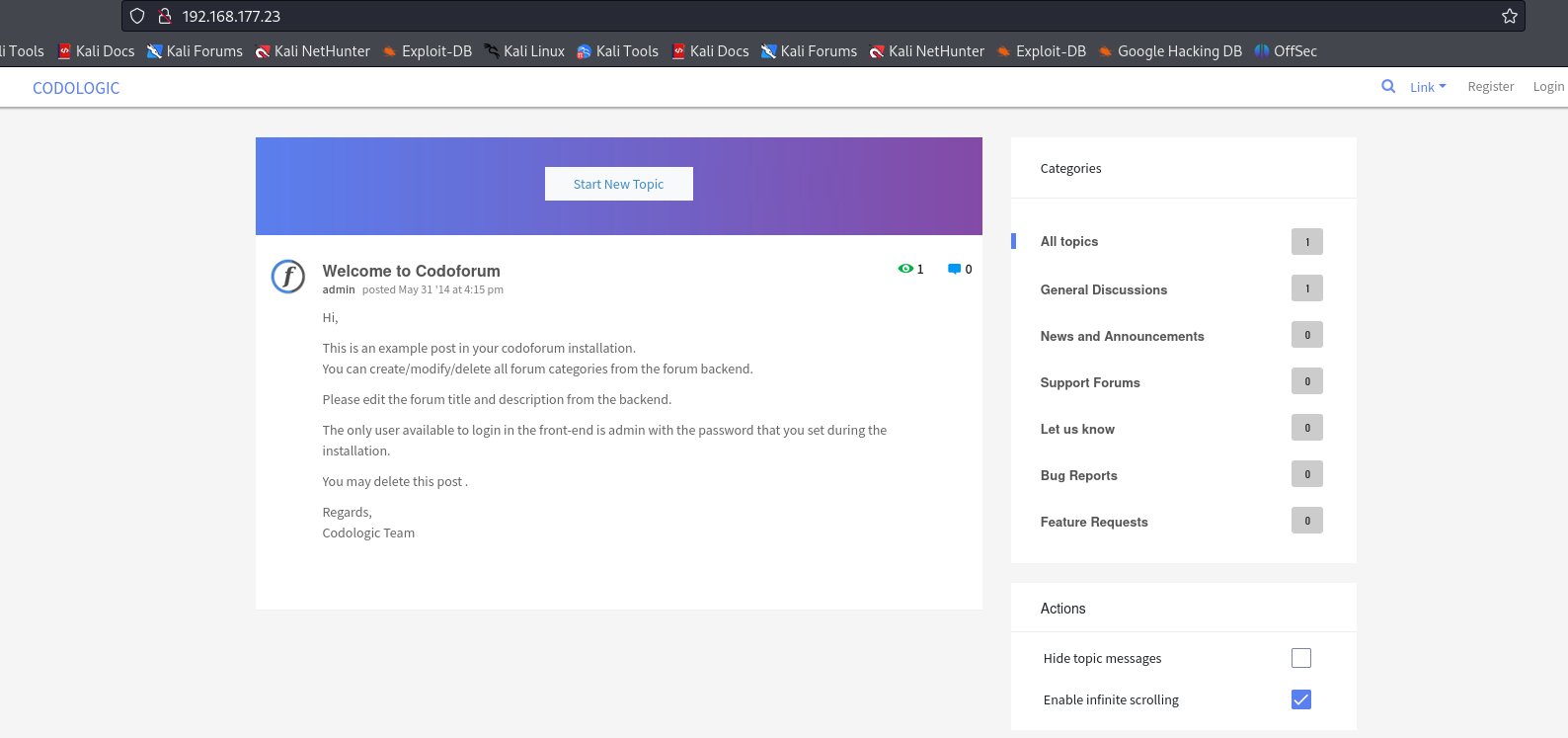
Task: Open the first Exploit-DB bookmark
Action: (427, 51)
